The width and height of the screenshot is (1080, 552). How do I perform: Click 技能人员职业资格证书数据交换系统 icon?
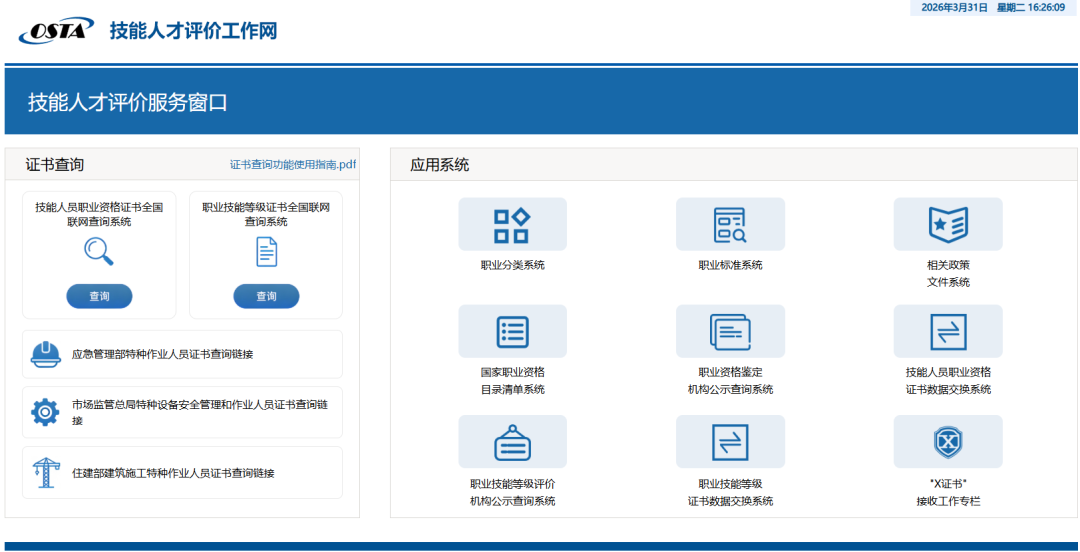tap(947, 332)
